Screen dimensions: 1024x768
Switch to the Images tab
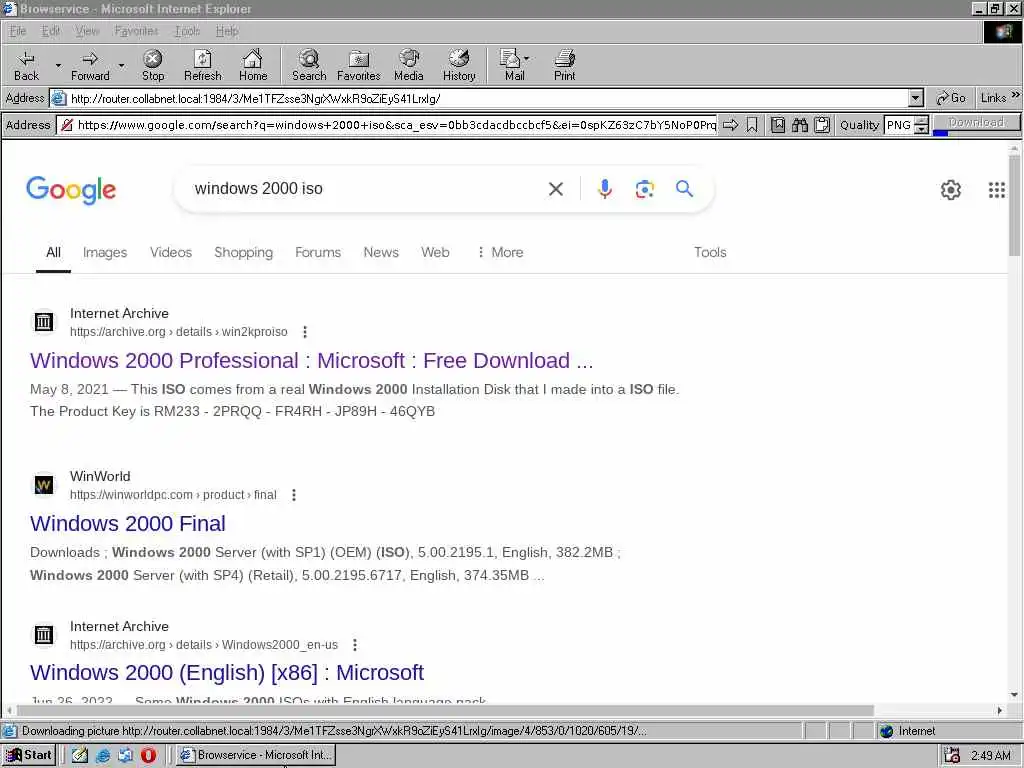105,252
